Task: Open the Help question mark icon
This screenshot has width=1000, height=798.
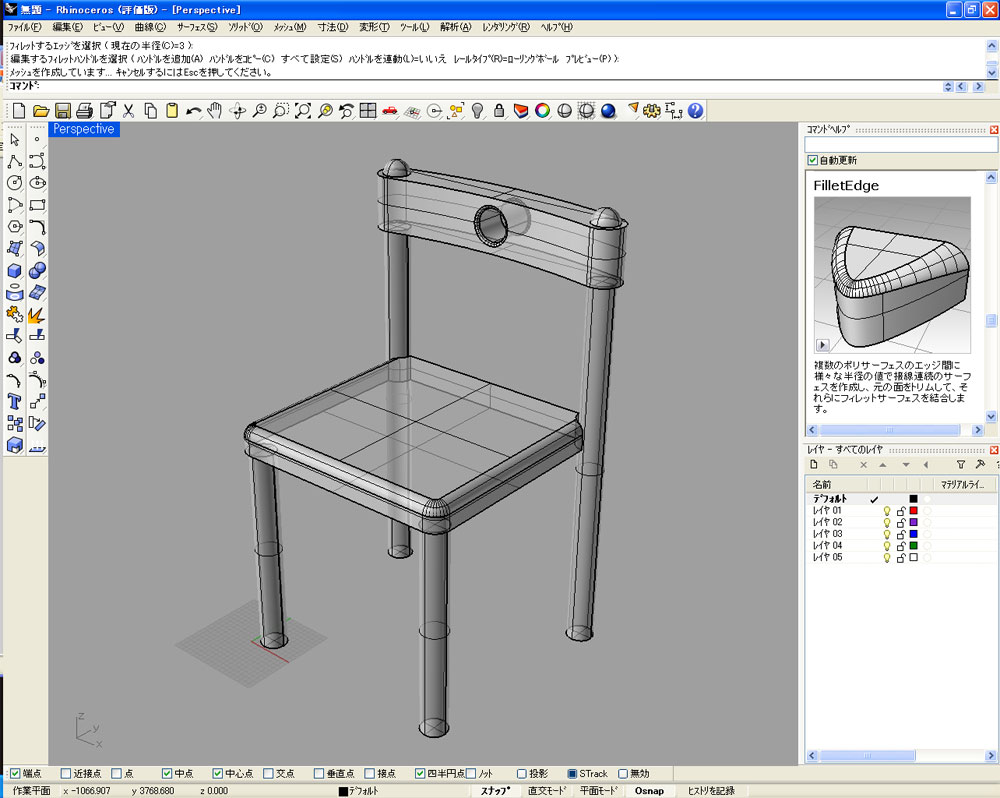Action: 695,111
